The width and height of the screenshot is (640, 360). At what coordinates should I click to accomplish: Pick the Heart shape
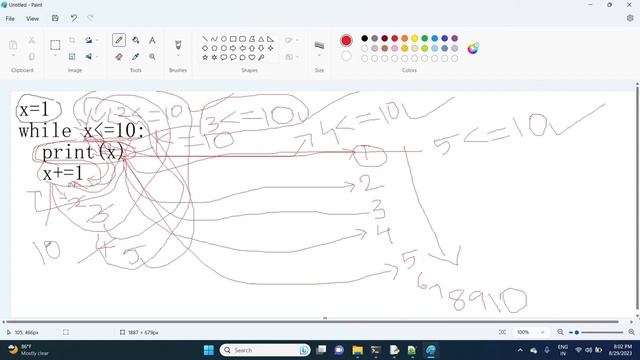coord(252,58)
